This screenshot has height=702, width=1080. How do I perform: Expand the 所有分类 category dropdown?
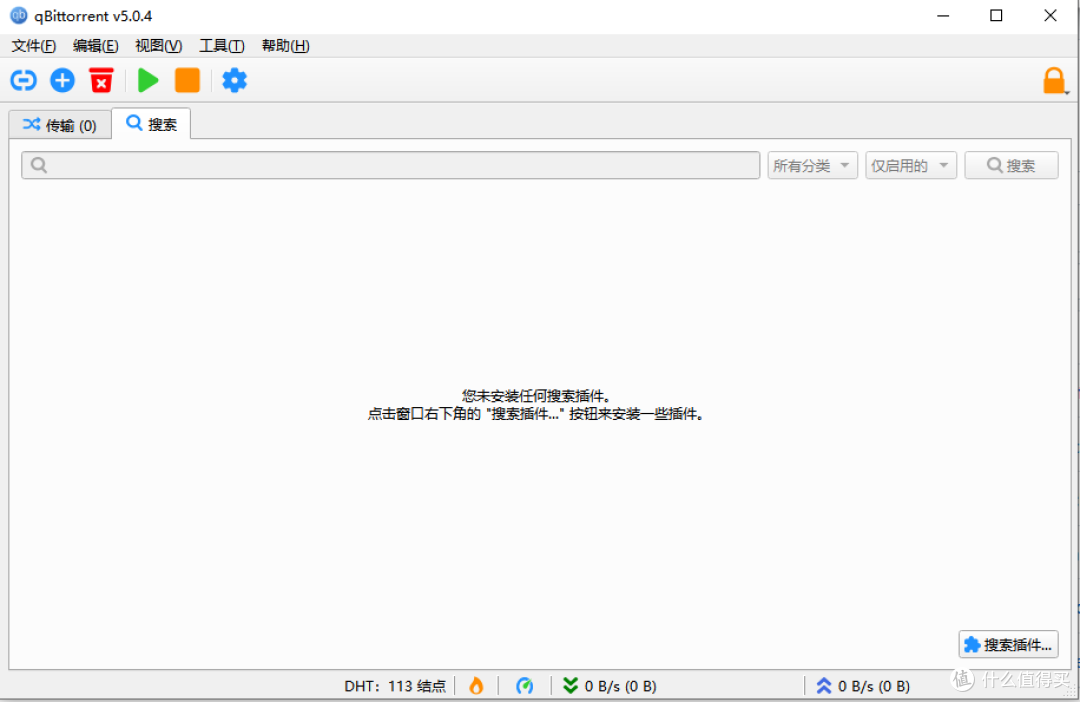coord(812,165)
